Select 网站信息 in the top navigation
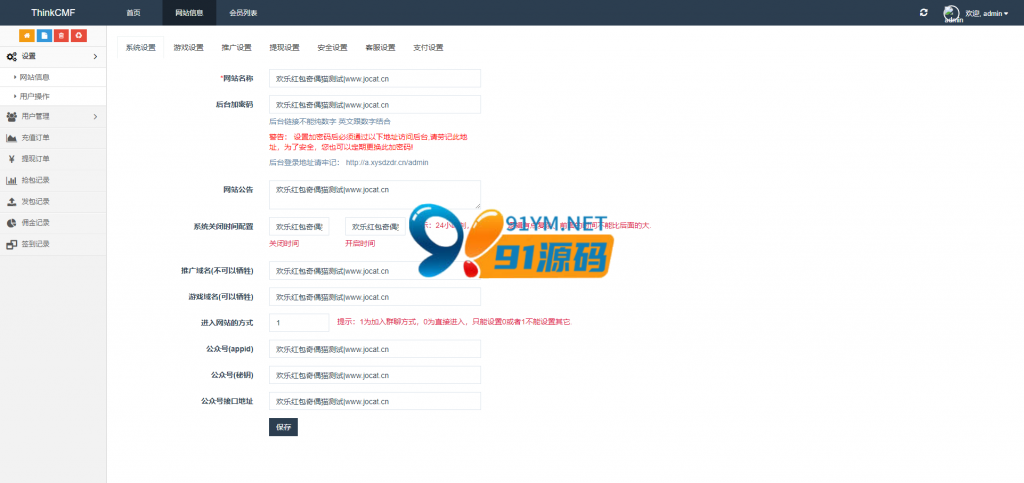This screenshot has height=483, width=1024. [x=189, y=13]
